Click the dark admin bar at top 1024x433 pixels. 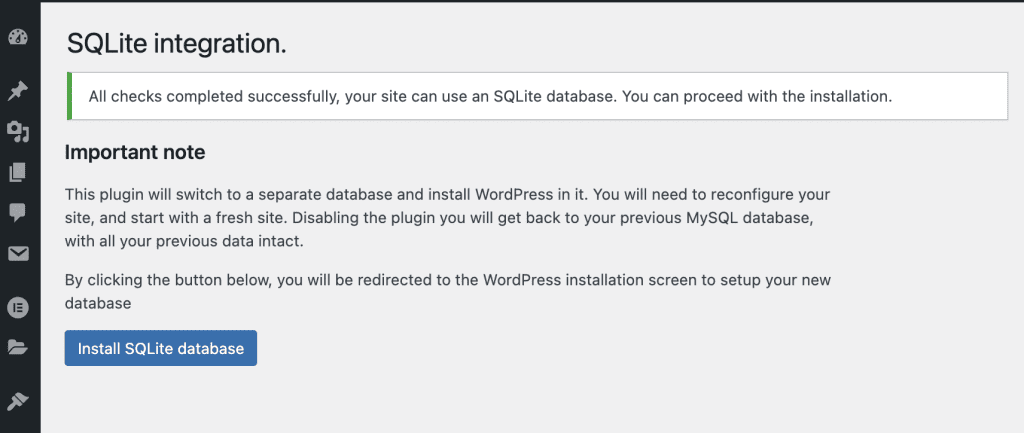pyautogui.click(x=512, y=1)
